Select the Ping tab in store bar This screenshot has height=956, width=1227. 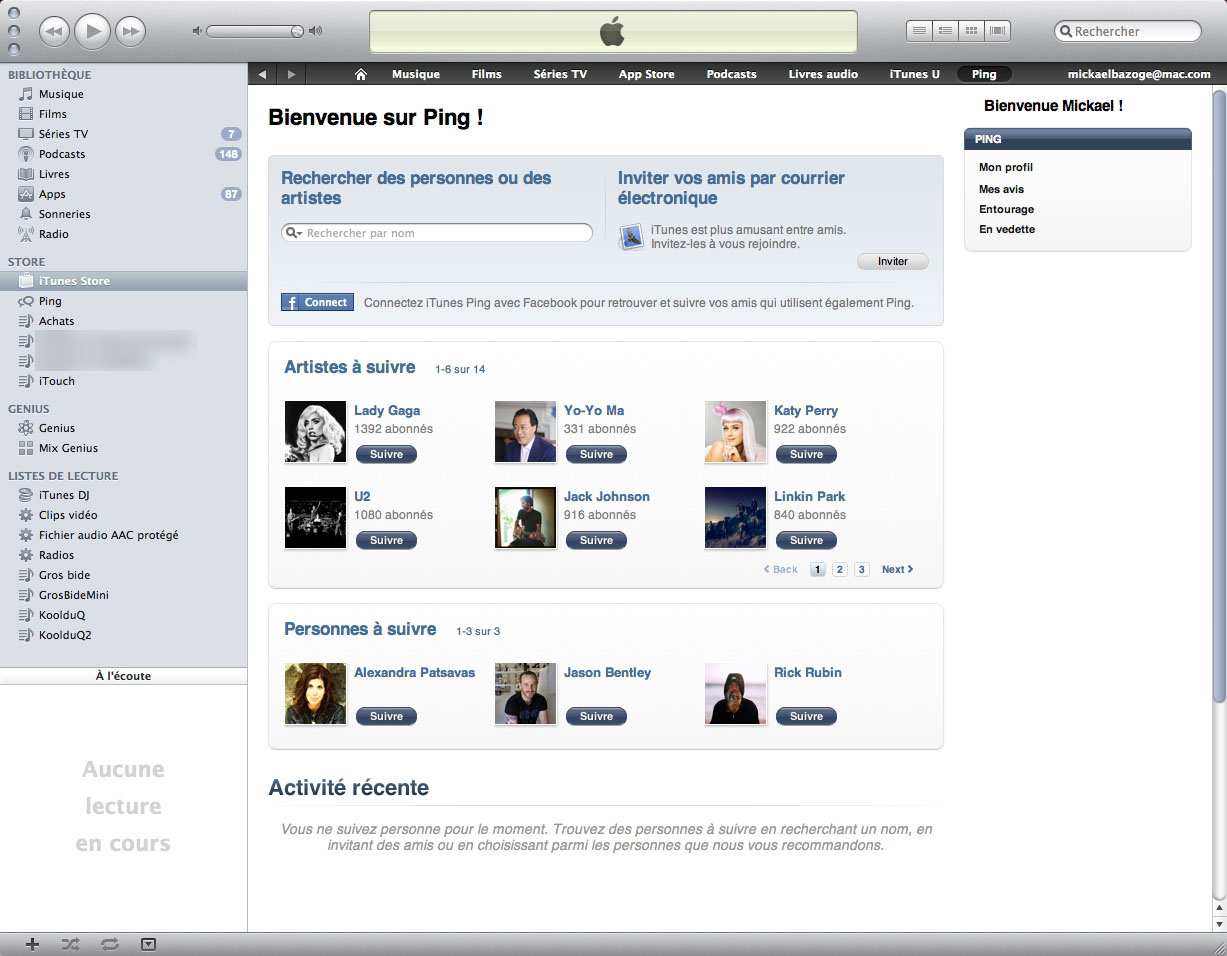tap(984, 74)
